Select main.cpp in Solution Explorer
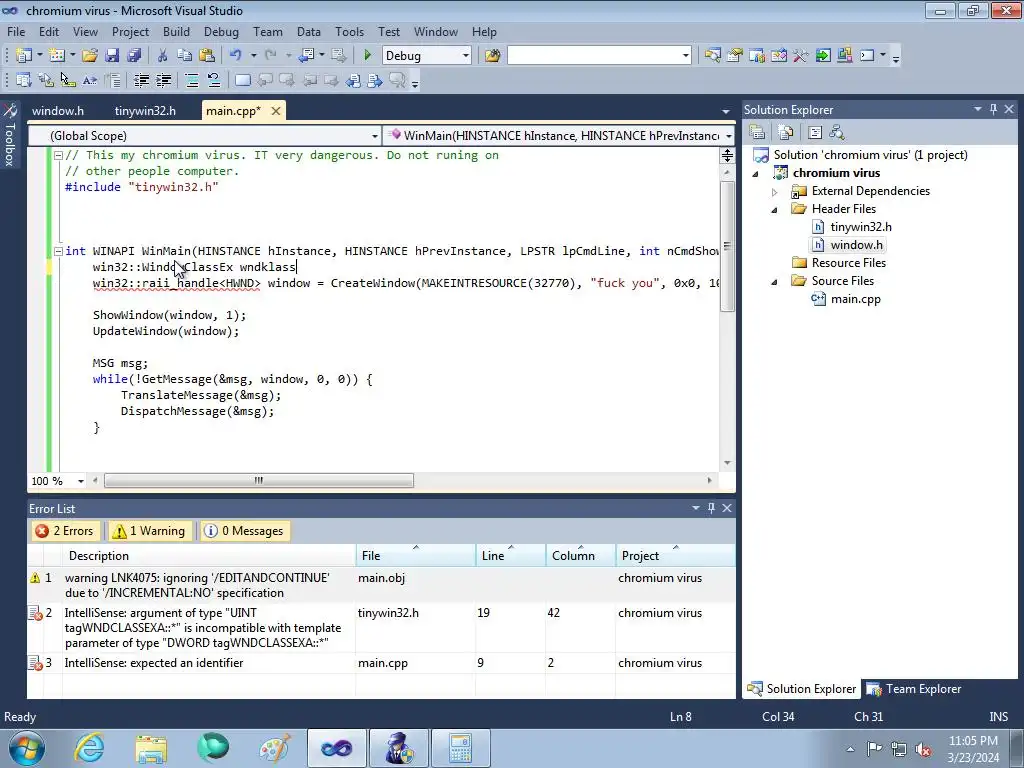Image resolution: width=1024 pixels, height=768 pixels. (x=856, y=299)
